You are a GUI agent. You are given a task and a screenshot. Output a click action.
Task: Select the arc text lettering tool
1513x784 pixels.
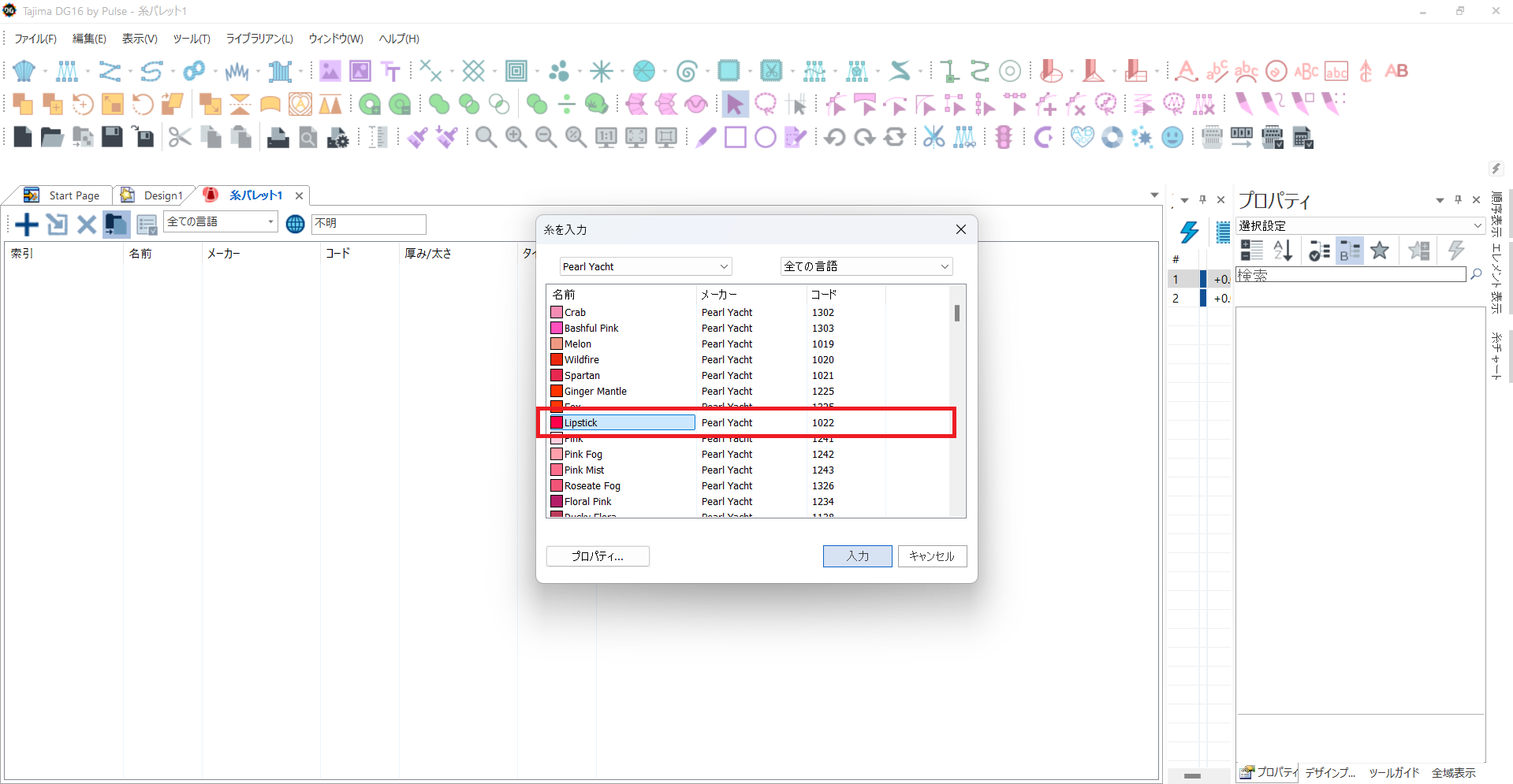1246,71
